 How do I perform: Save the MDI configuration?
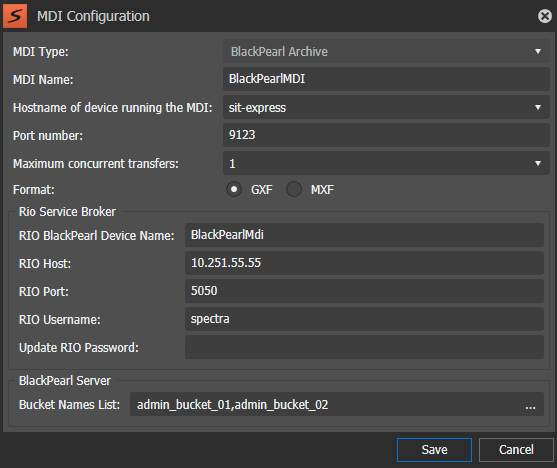coord(434,450)
